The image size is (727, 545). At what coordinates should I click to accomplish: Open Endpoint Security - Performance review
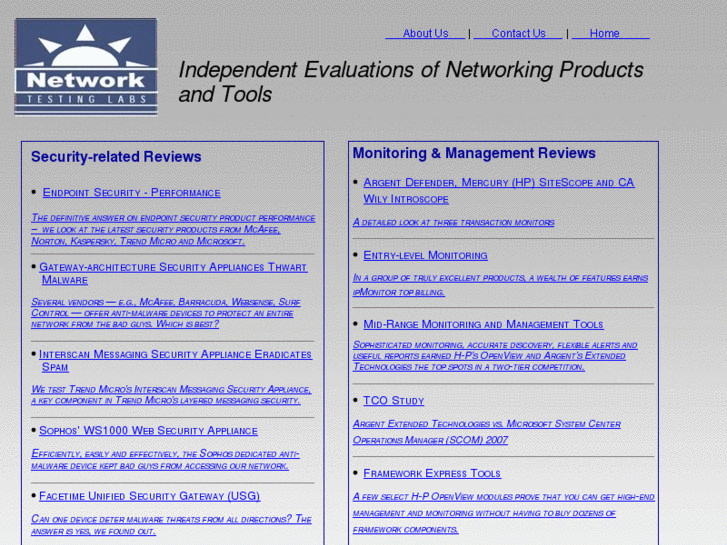132,192
